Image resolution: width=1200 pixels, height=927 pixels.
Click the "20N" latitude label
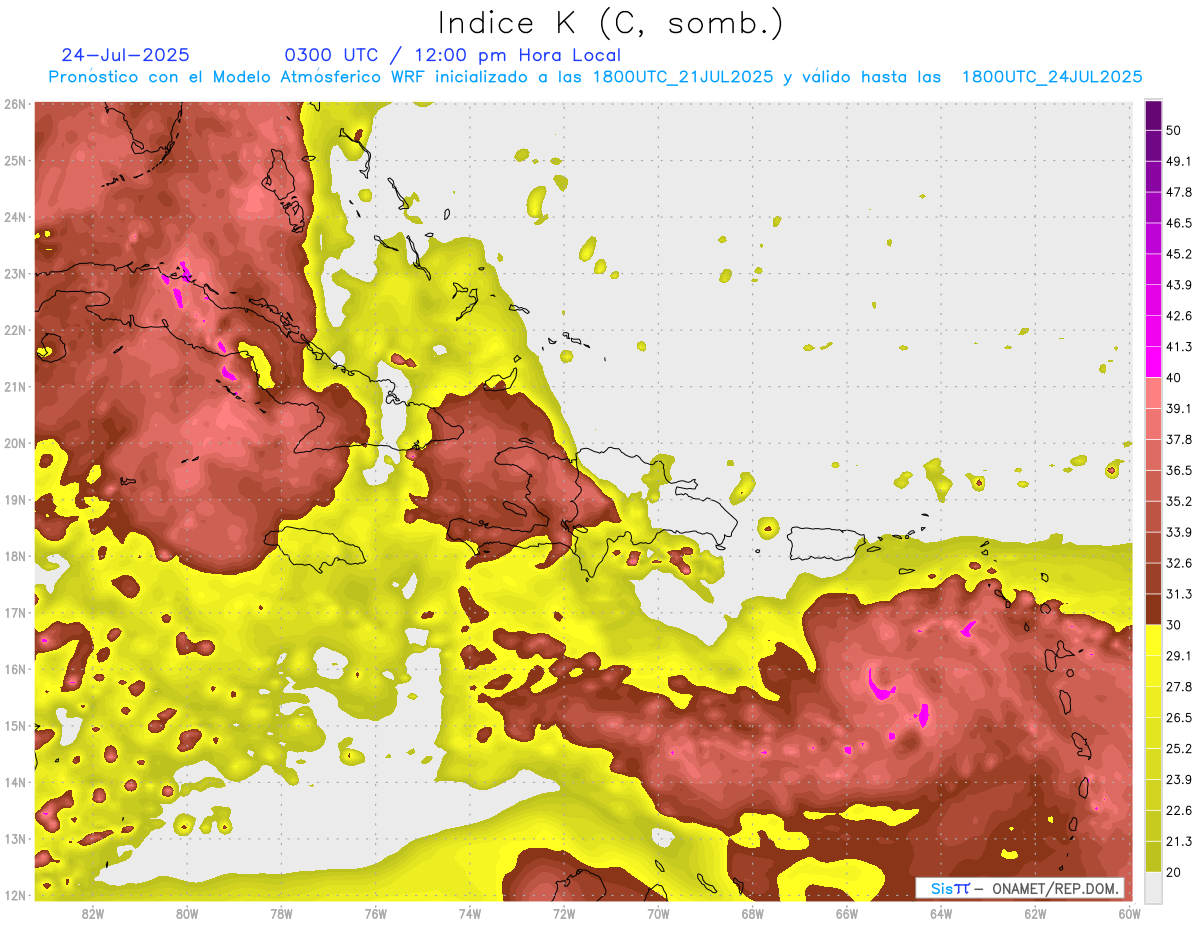(x=15, y=443)
